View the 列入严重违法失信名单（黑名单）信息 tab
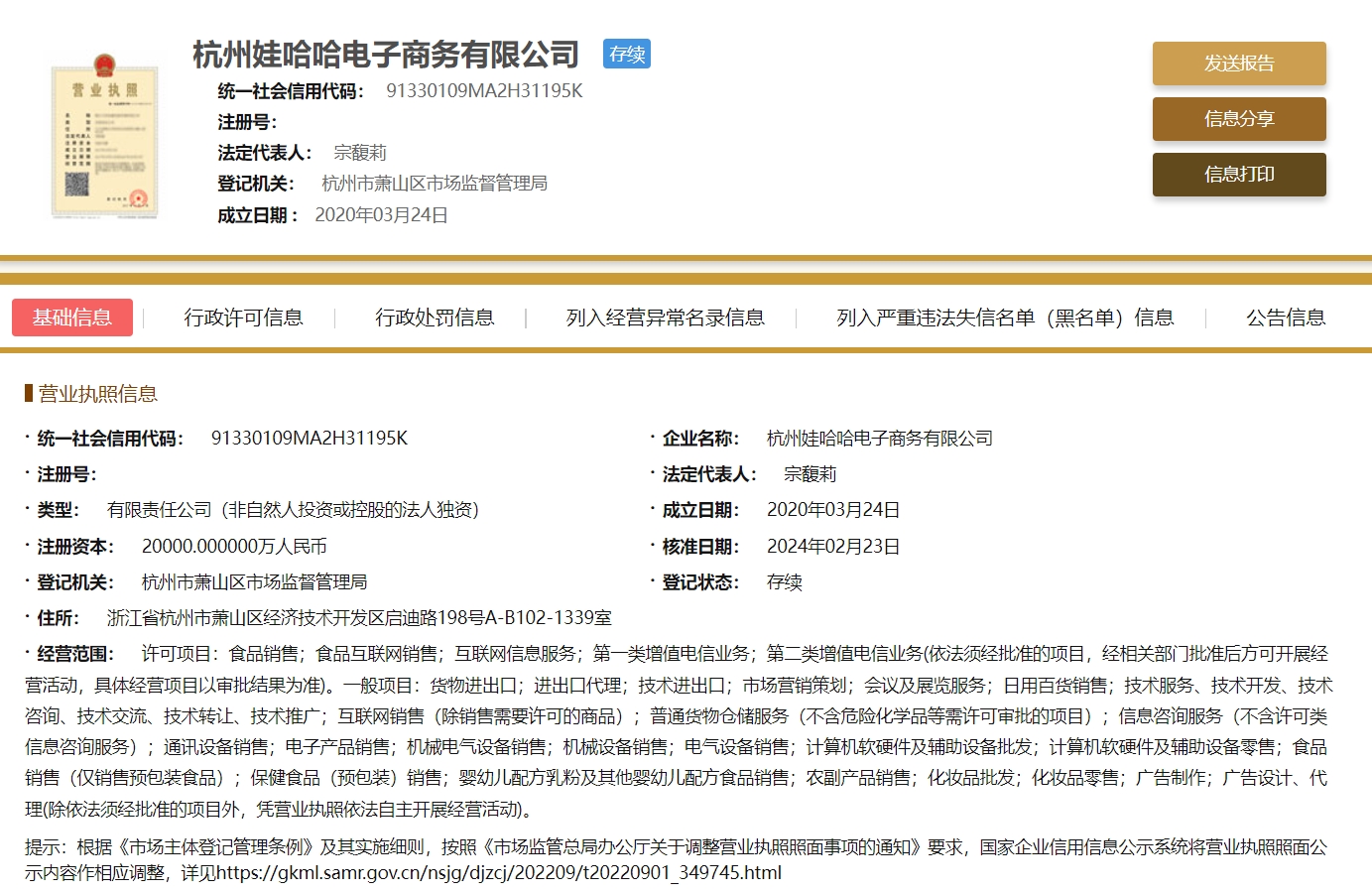The height and width of the screenshot is (893, 1372). point(1004,318)
